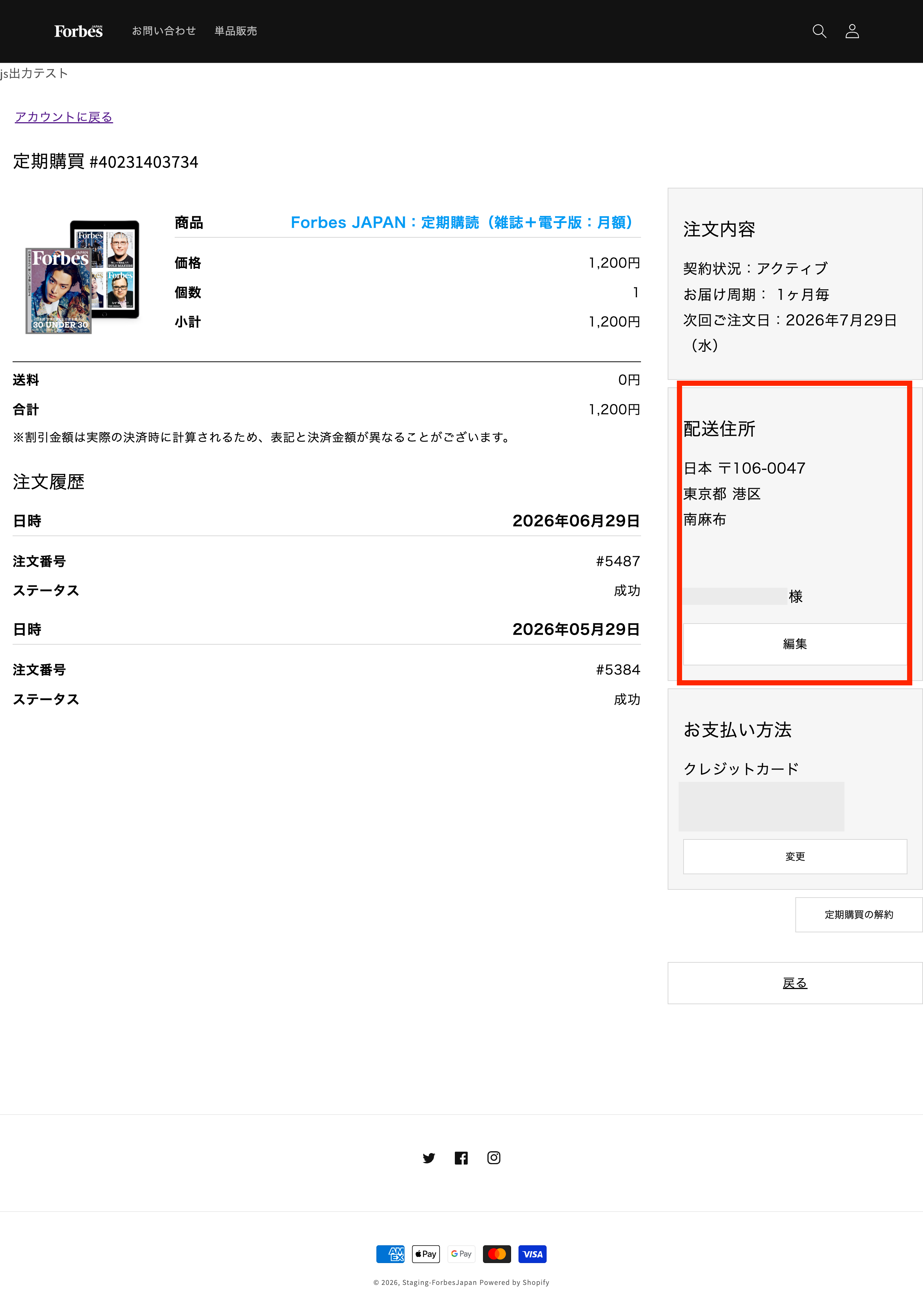The width and height of the screenshot is (923, 1316).
Task: Open the search icon in header
Action: (x=819, y=31)
